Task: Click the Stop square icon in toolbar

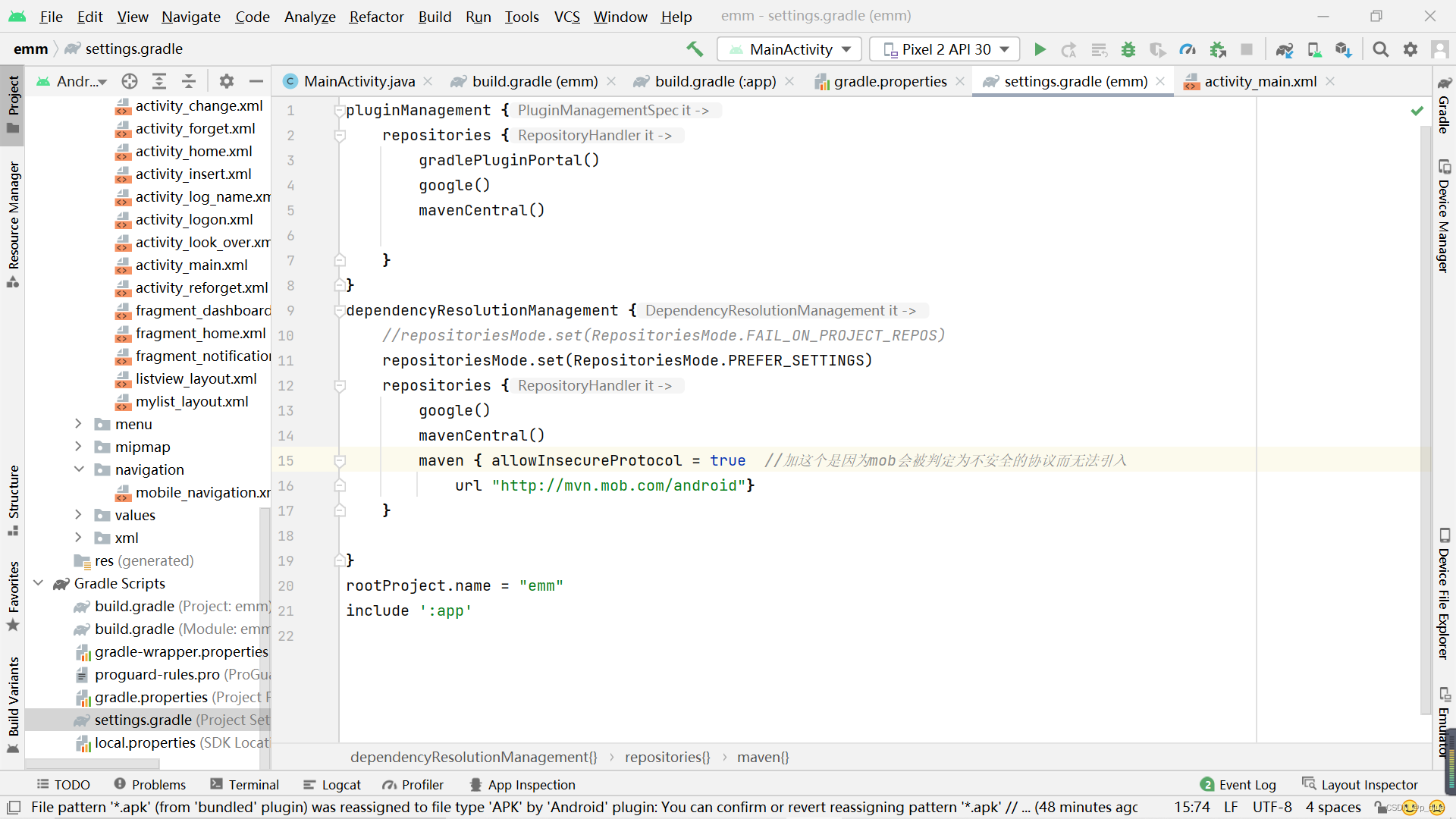Action: click(1246, 49)
